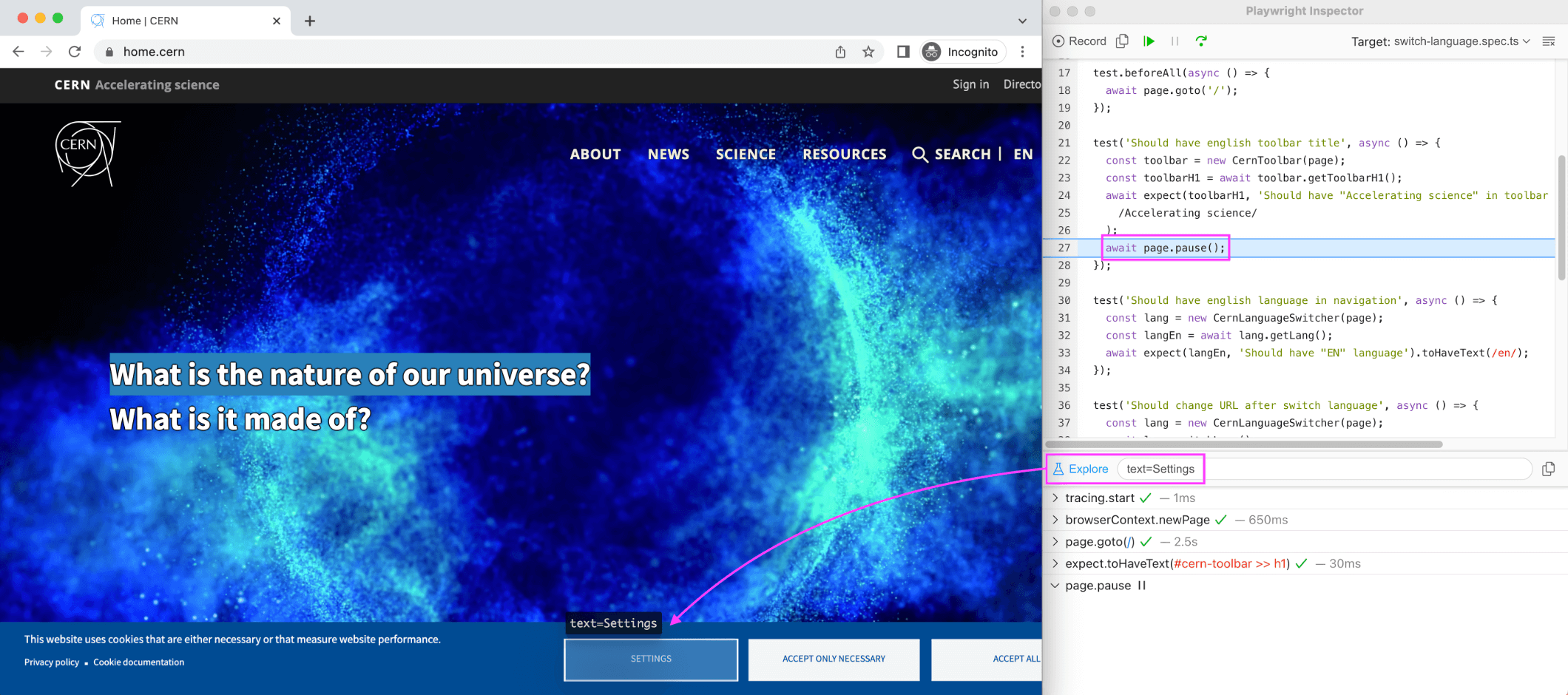Reload the home.cern page
This screenshot has width=1568, height=695.
[x=75, y=52]
